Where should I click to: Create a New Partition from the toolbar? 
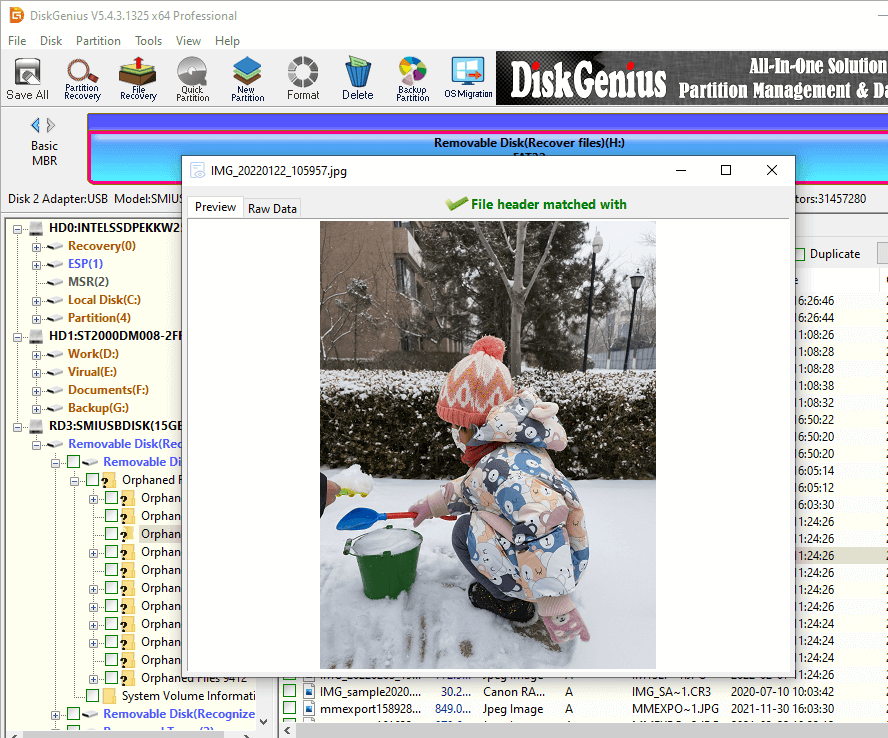[247, 79]
